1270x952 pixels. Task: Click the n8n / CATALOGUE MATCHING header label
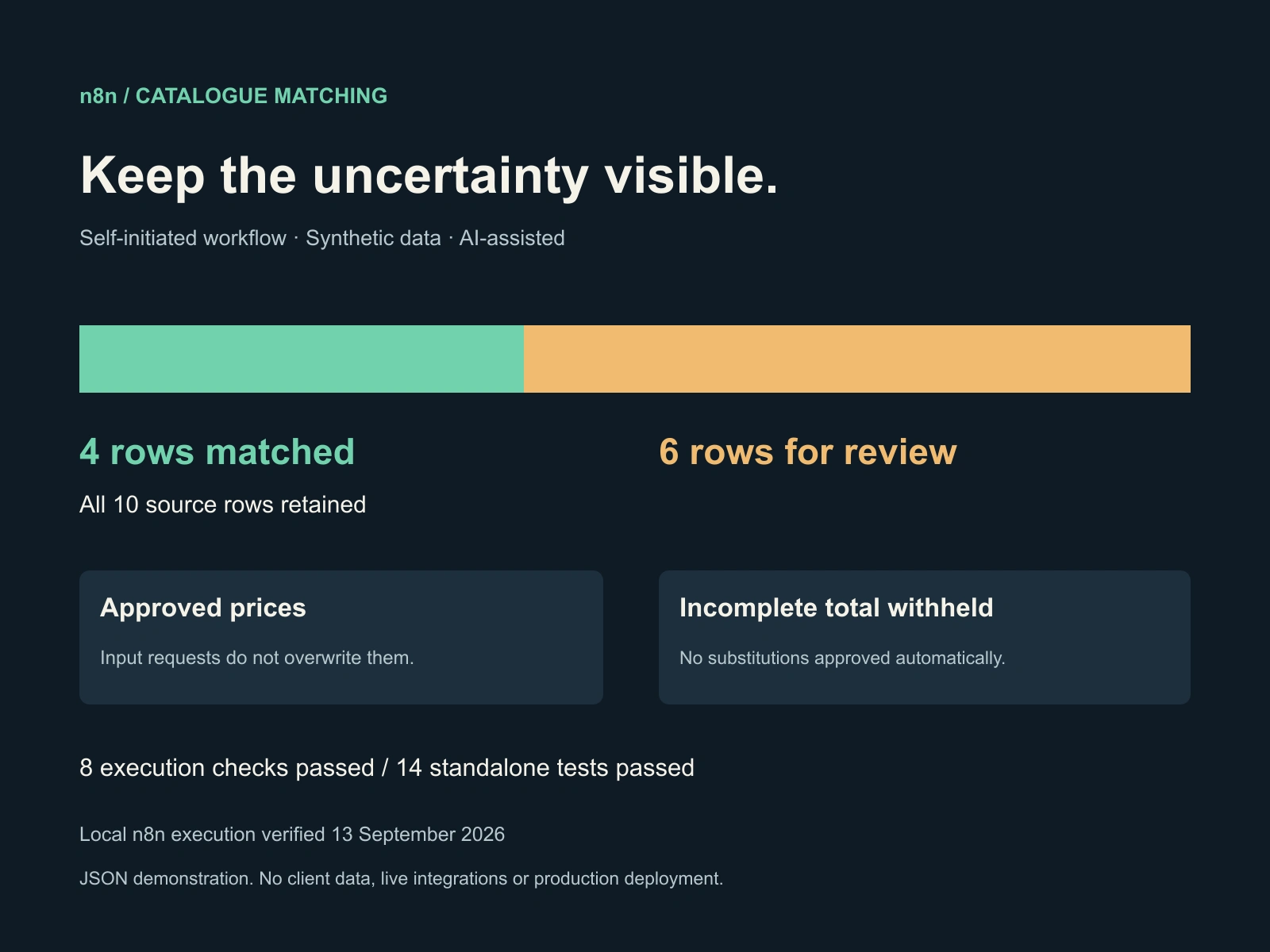pyautogui.click(x=233, y=96)
